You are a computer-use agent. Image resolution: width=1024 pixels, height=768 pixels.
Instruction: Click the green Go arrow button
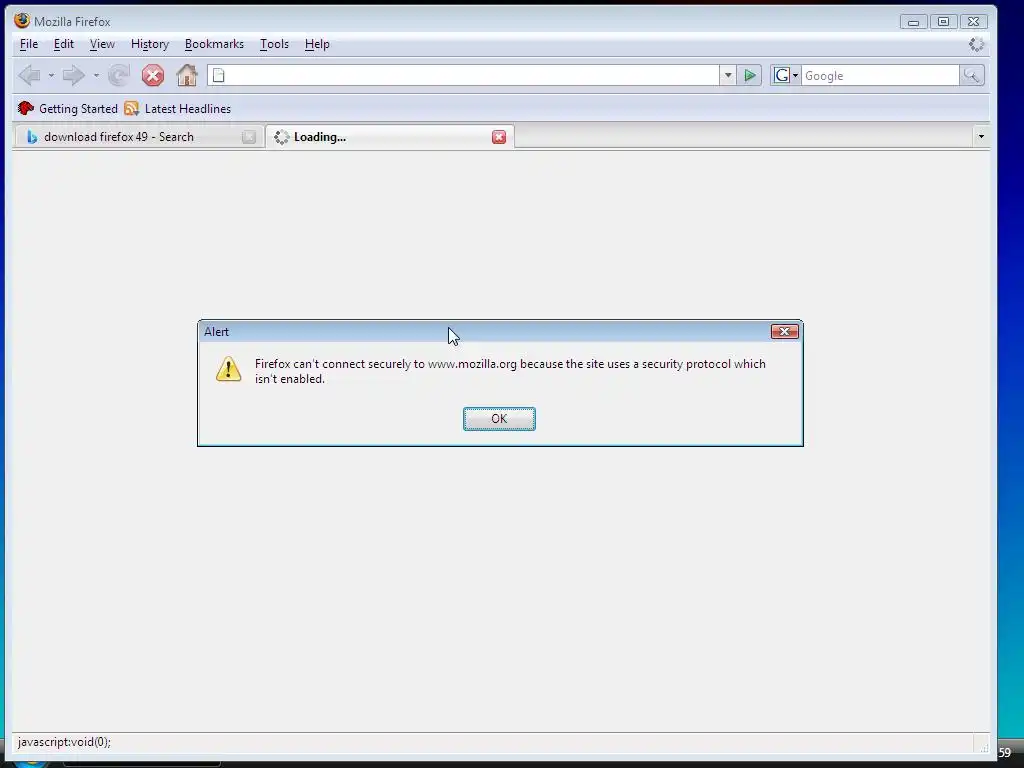[750, 76]
